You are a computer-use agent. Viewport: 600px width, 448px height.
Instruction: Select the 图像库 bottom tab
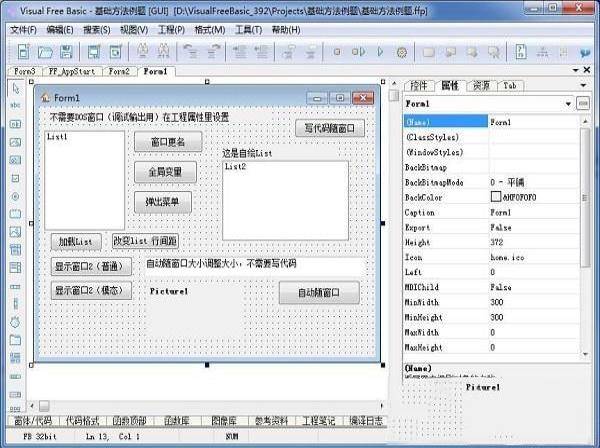coord(224,421)
